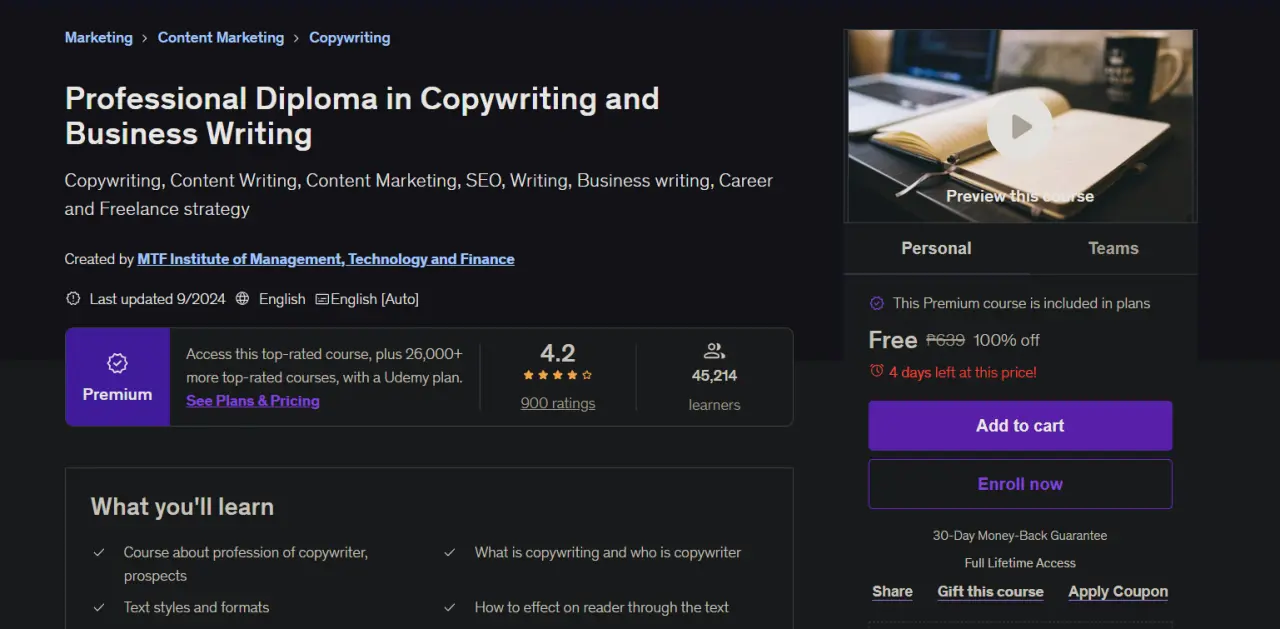The width and height of the screenshot is (1280, 629).
Task: Click the 4.2 rating number
Action: [558, 353]
